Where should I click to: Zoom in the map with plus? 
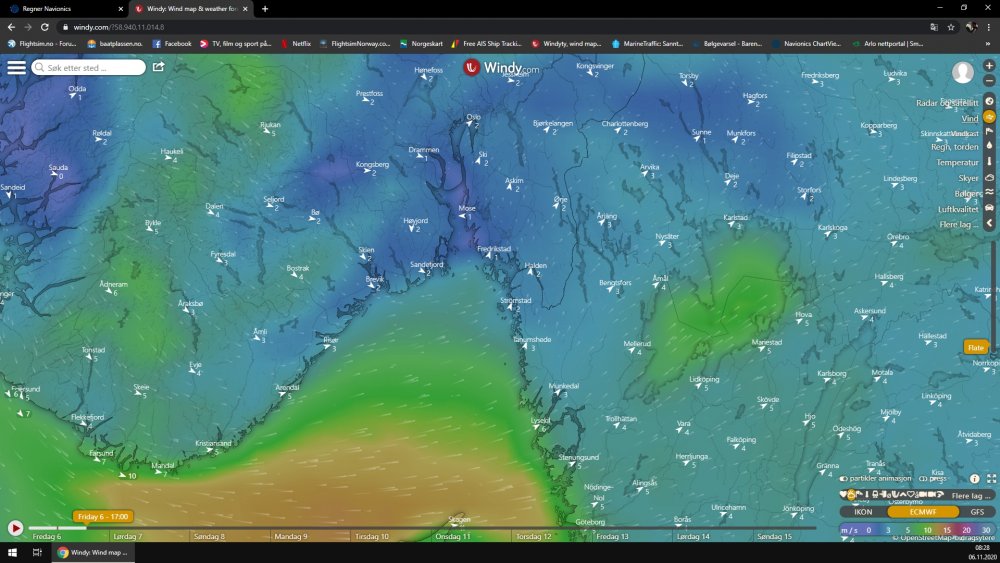click(989, 66)
